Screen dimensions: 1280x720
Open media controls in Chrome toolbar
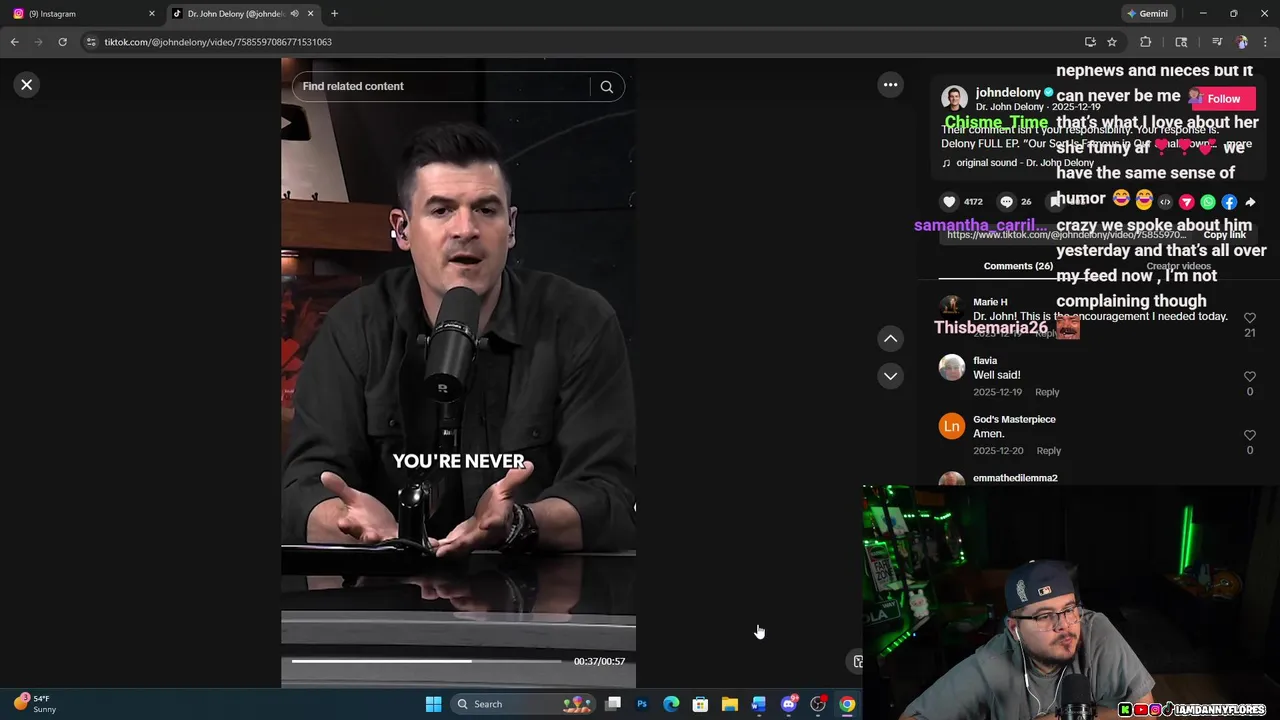point(1217,42)
